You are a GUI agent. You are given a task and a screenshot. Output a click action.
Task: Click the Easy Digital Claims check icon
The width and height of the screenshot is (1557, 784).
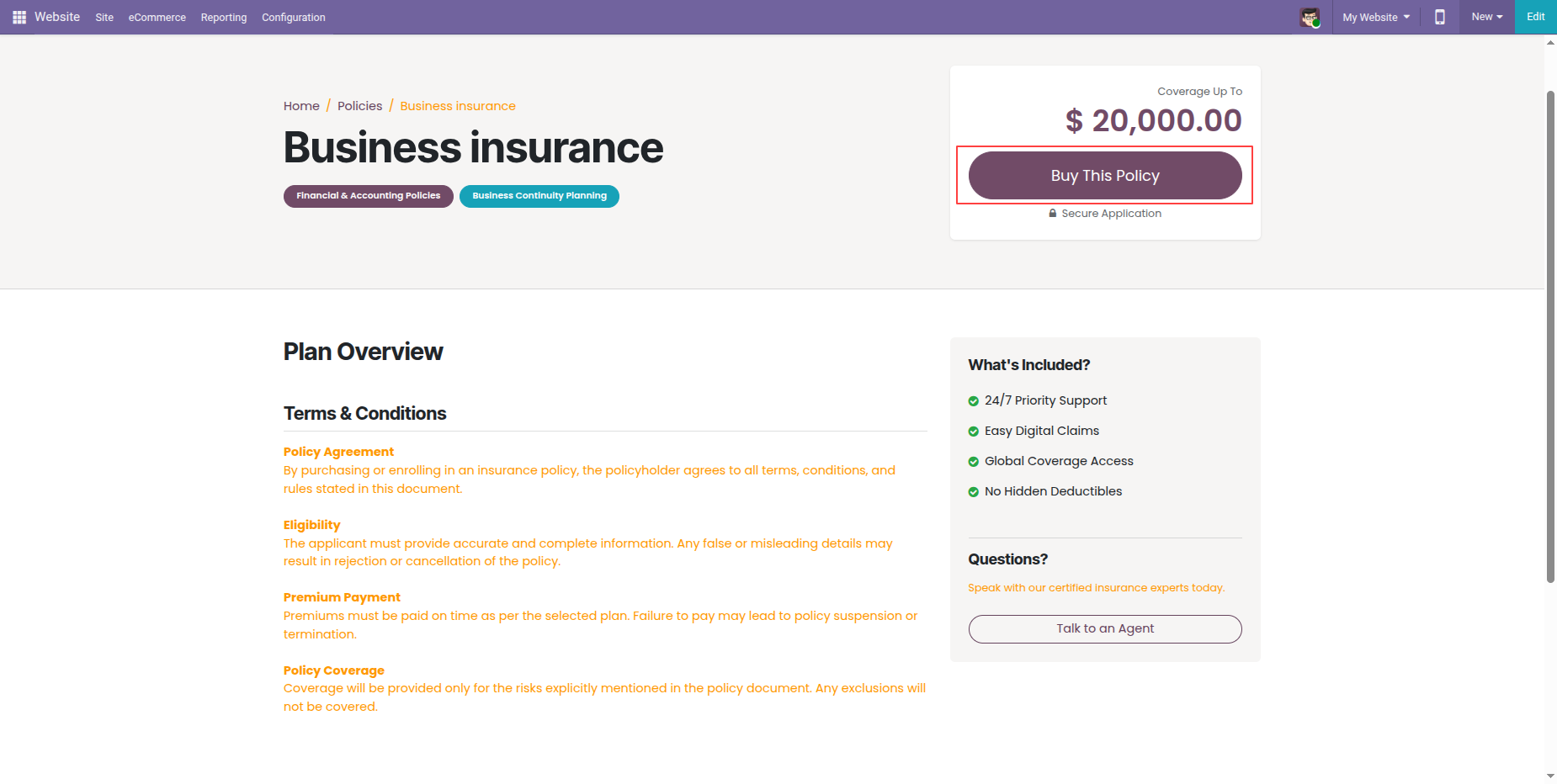(974, 432)
